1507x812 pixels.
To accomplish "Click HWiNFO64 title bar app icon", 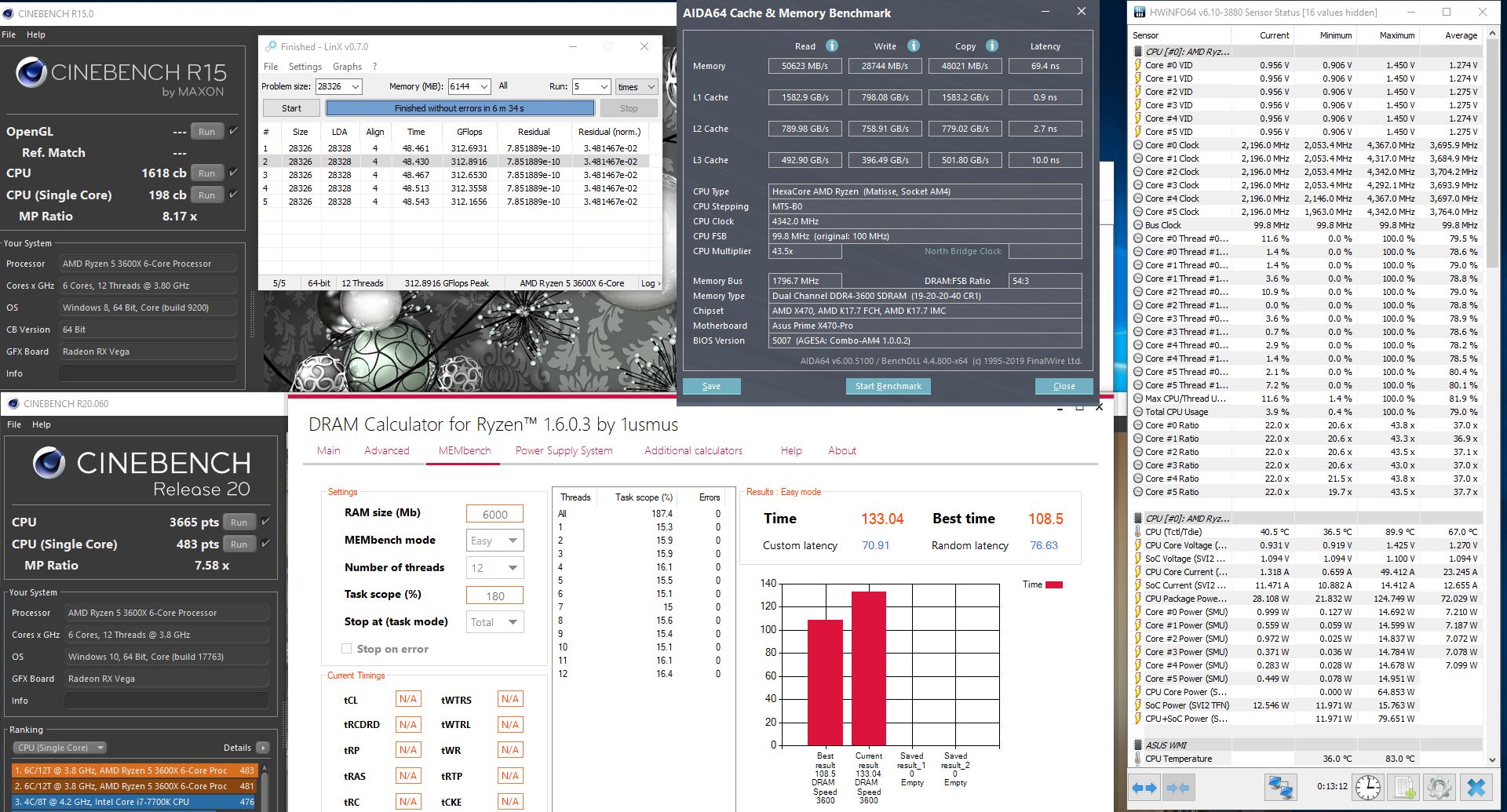I will point(1139,12).
